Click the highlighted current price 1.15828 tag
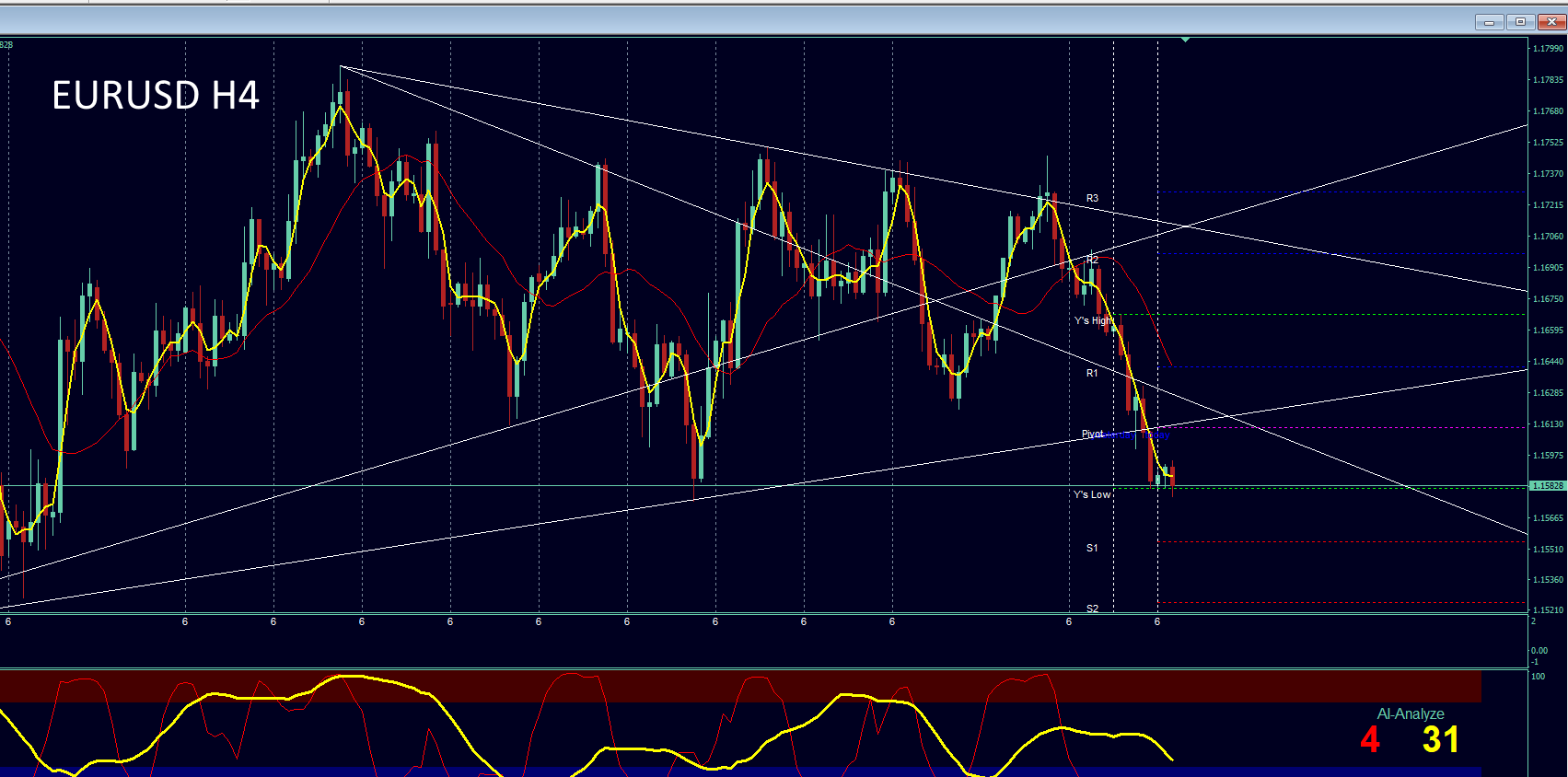This screenshot has width=1568, height=777. (x=1548, y=486)
